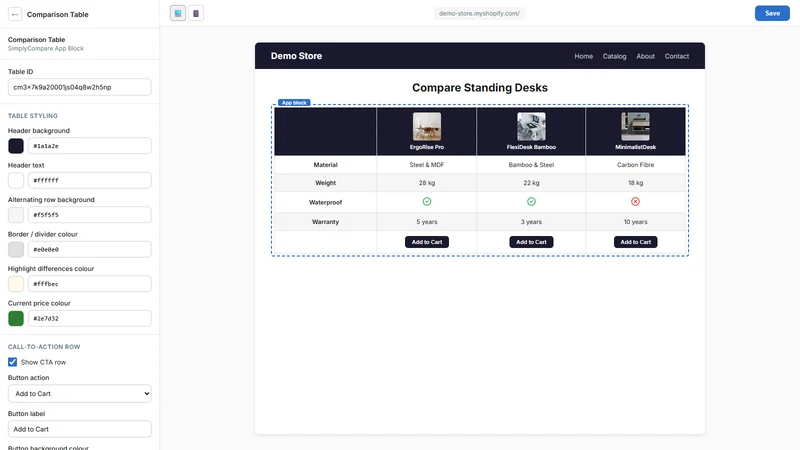
Task: Open the Border divider colour swatch
Action: 16,249
